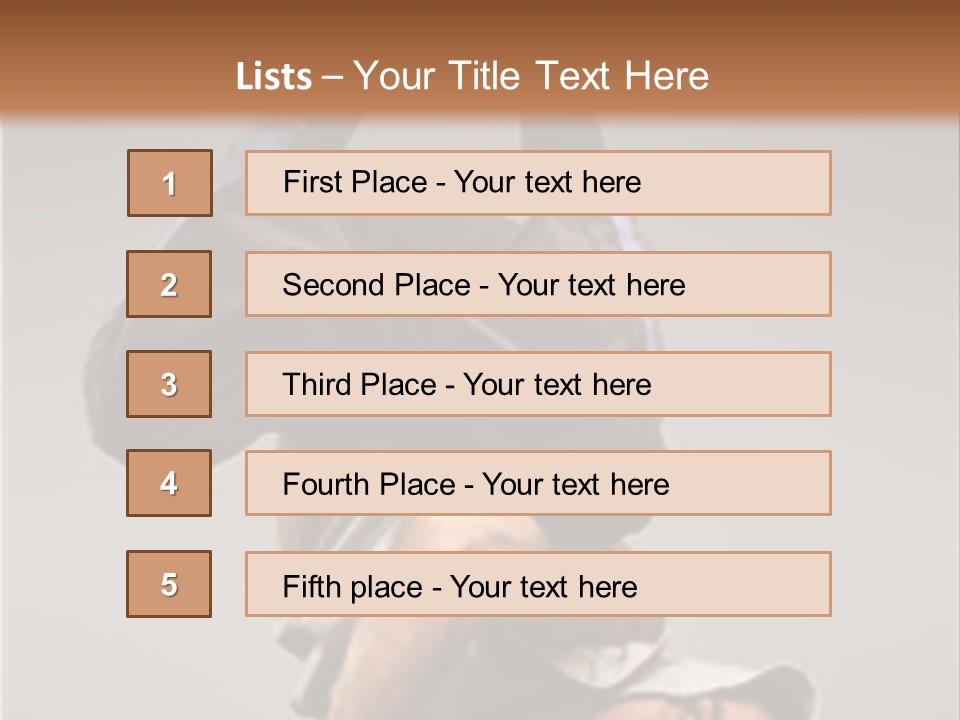Viewport: 960px width, 720px height.
Task: Click the number 5 square
Action: (169, 584)
